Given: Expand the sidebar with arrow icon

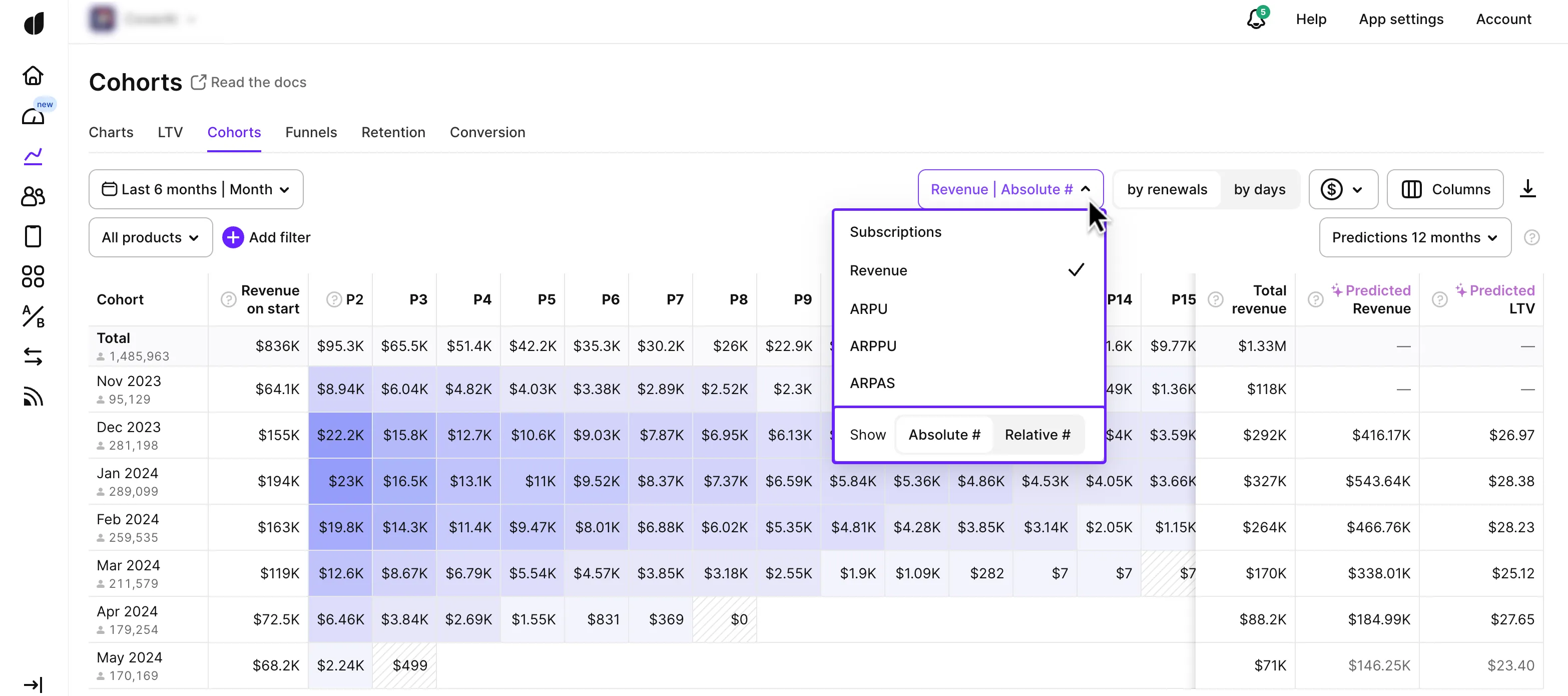Looking at the screenshot, I should (33, 684).
